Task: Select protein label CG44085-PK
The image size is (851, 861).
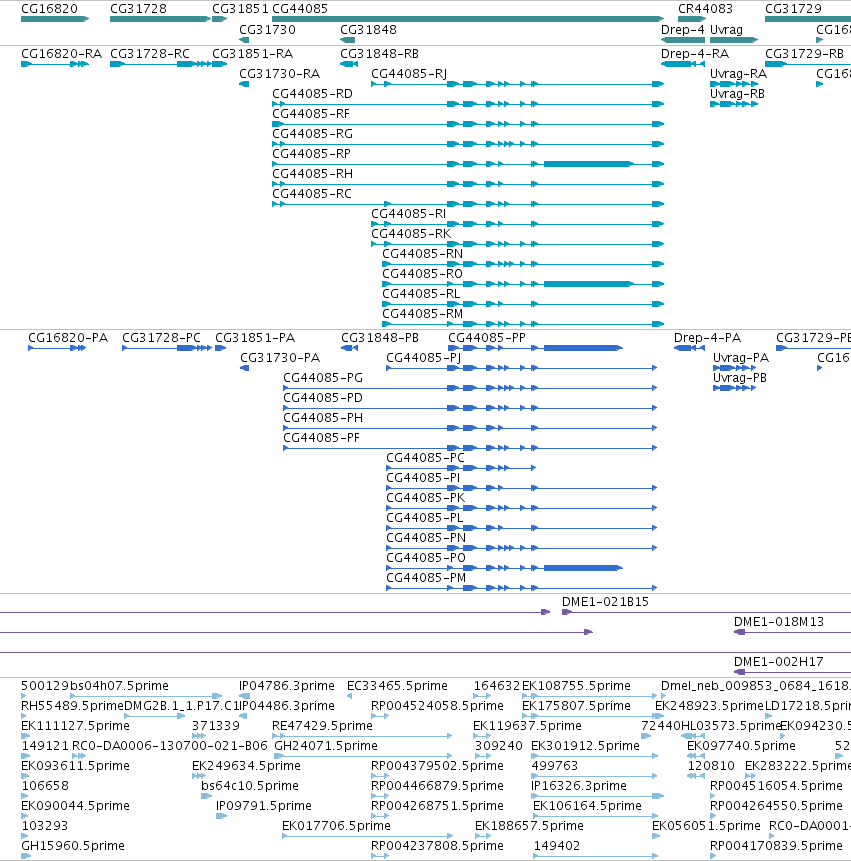Action: (426, 497)
